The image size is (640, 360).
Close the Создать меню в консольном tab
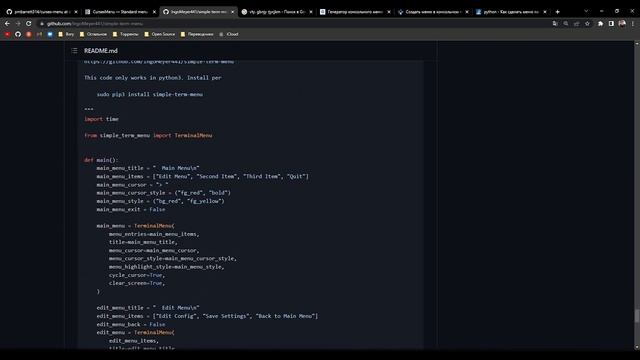467,12
